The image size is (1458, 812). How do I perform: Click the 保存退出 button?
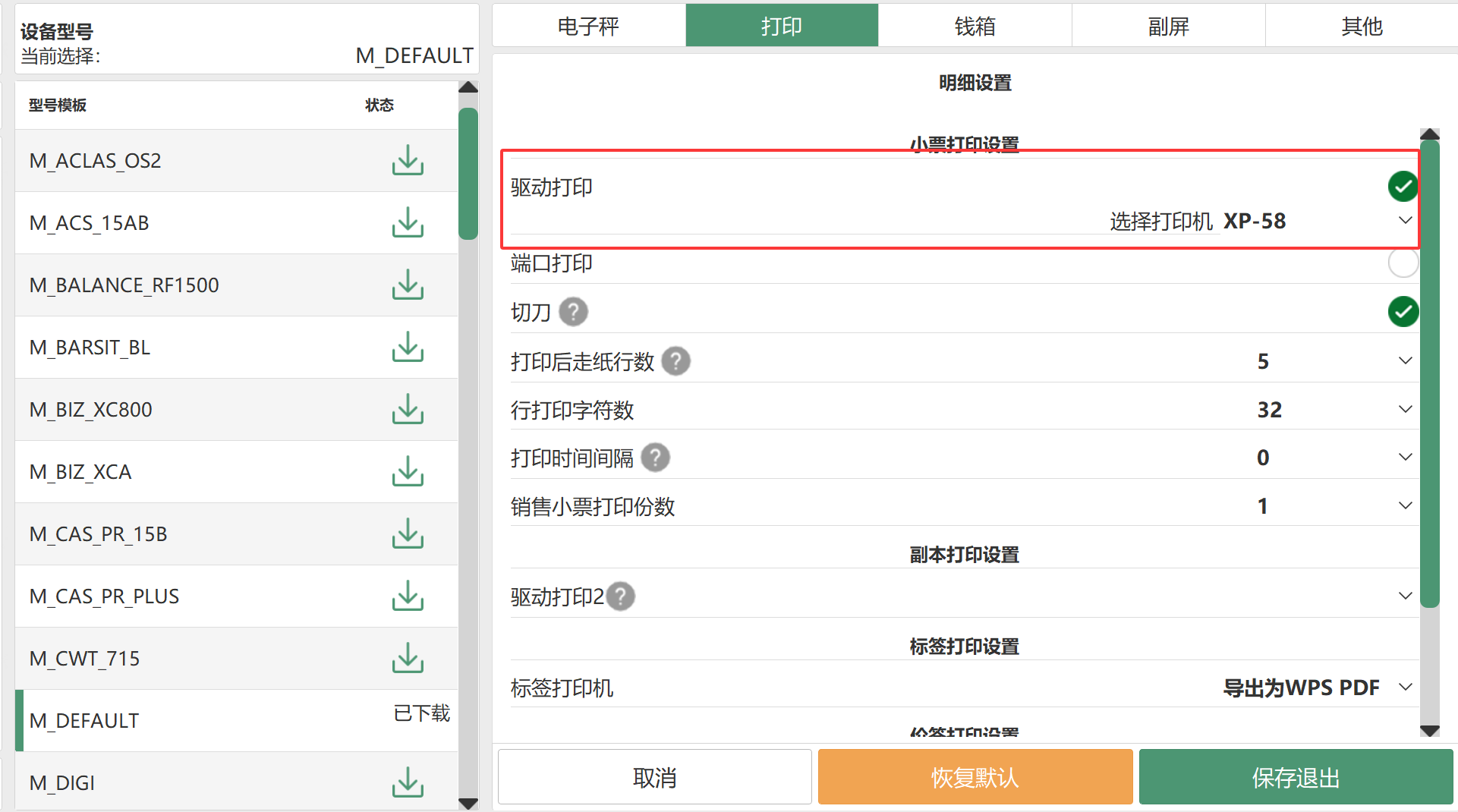(1296, 777)
